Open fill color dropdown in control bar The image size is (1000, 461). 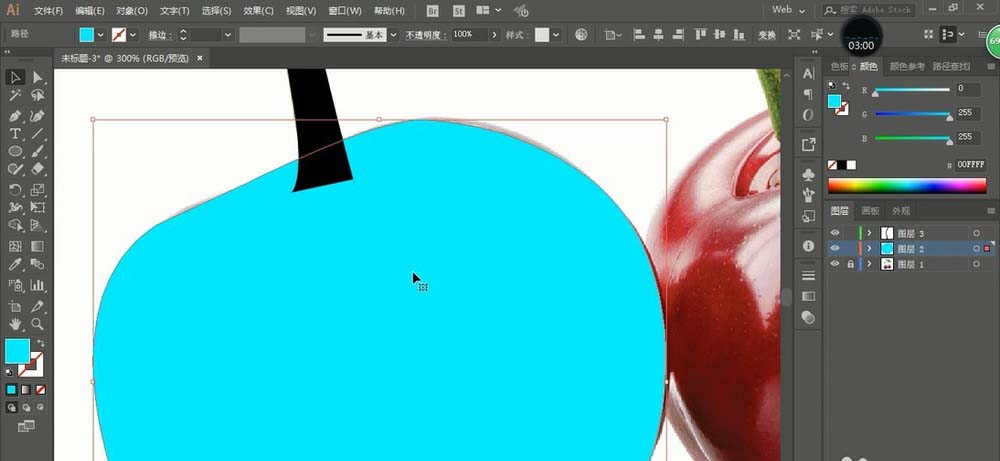[x=99, y=35]
